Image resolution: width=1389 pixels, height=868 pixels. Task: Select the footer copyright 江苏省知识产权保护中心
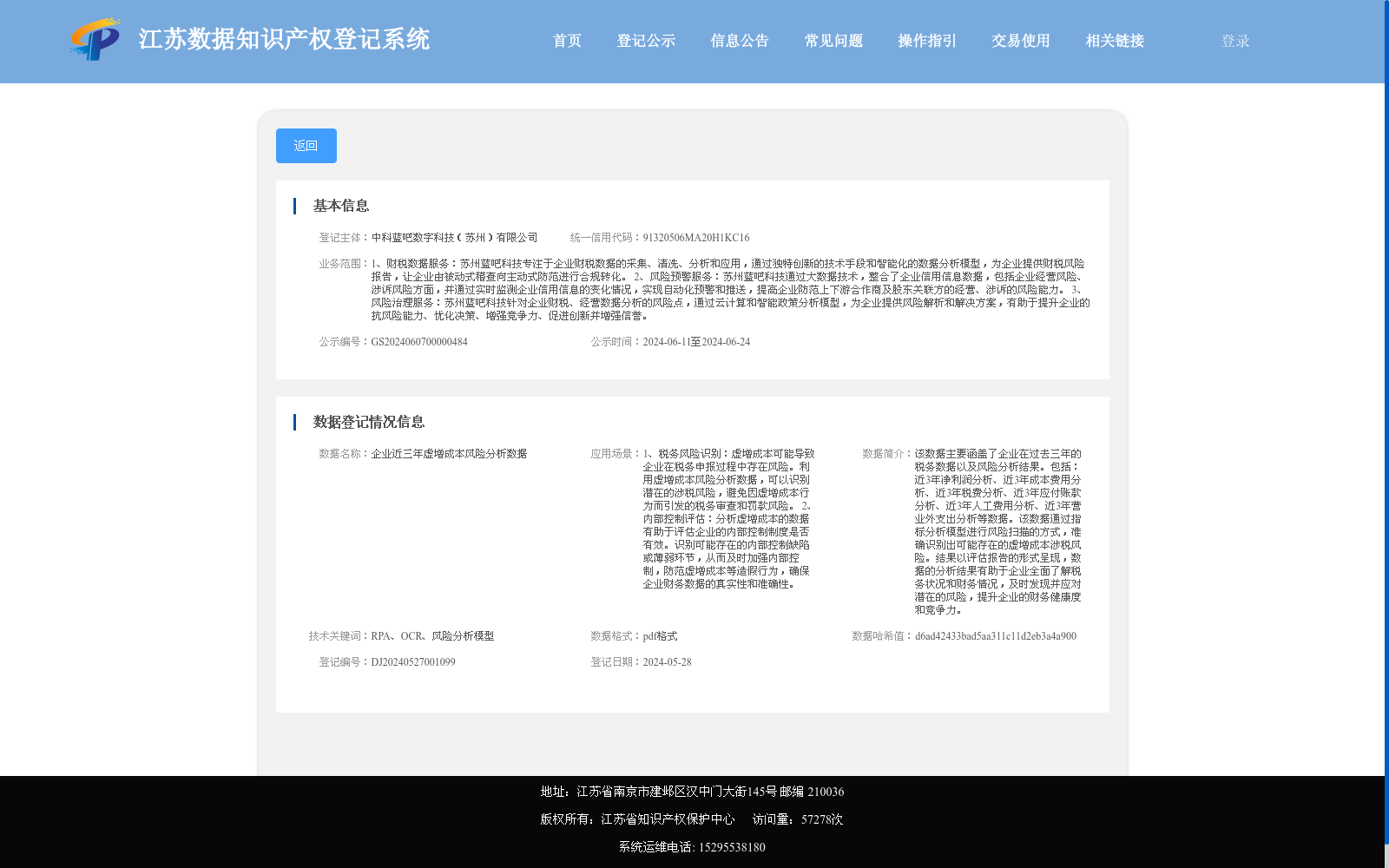point(668,819)
